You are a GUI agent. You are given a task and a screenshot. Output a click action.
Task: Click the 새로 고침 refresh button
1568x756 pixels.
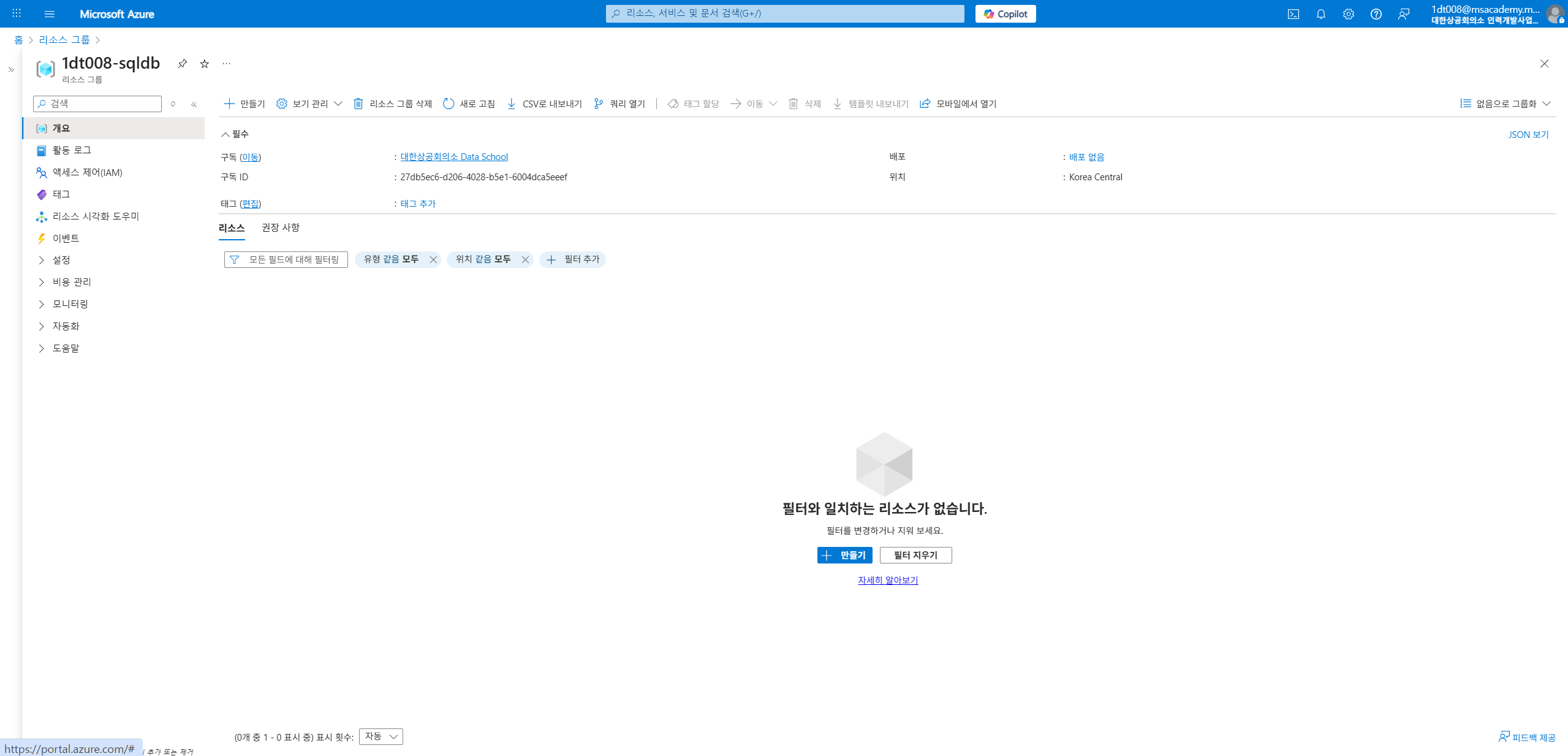click(x=469, y=104)
